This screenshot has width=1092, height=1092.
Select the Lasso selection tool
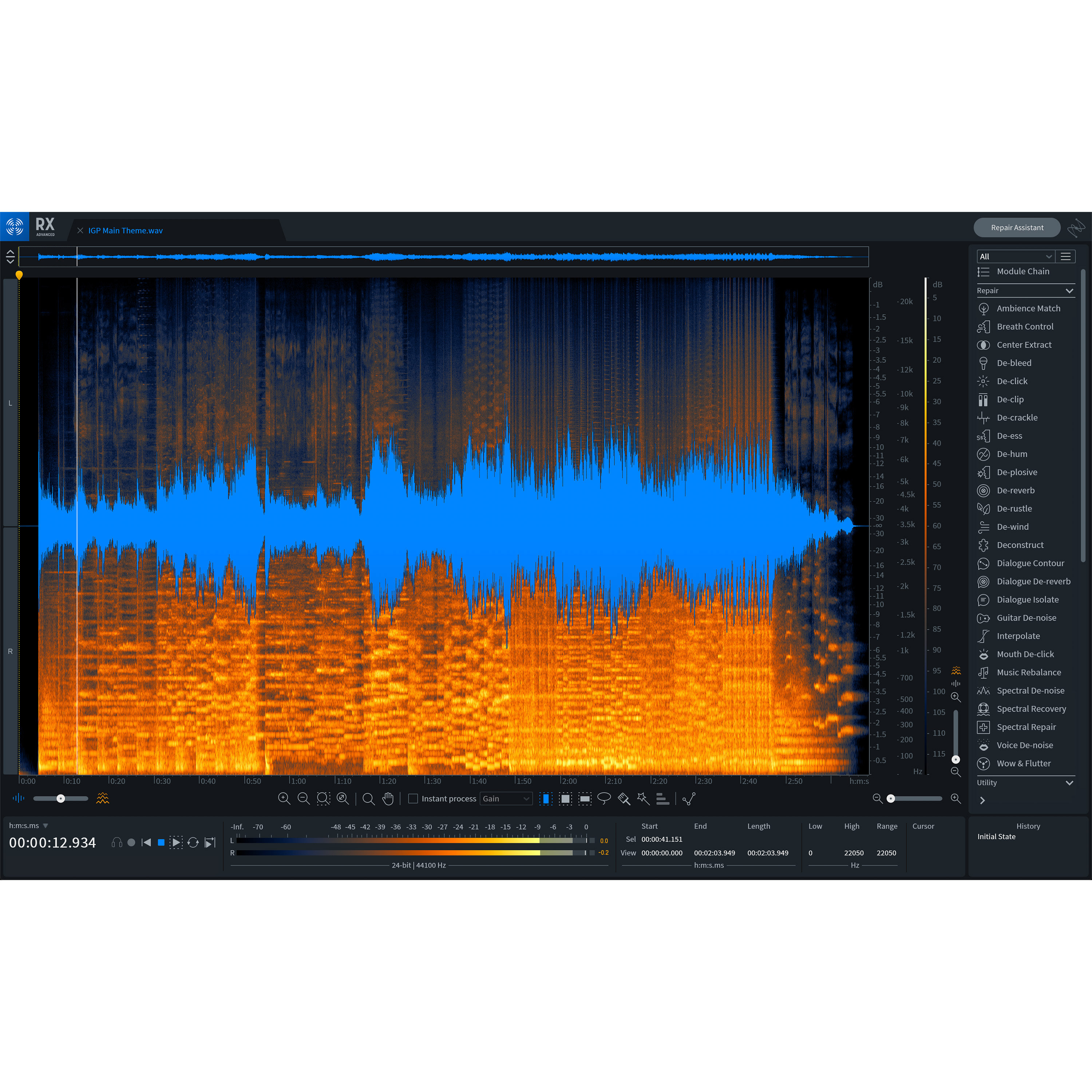(604, 799)
